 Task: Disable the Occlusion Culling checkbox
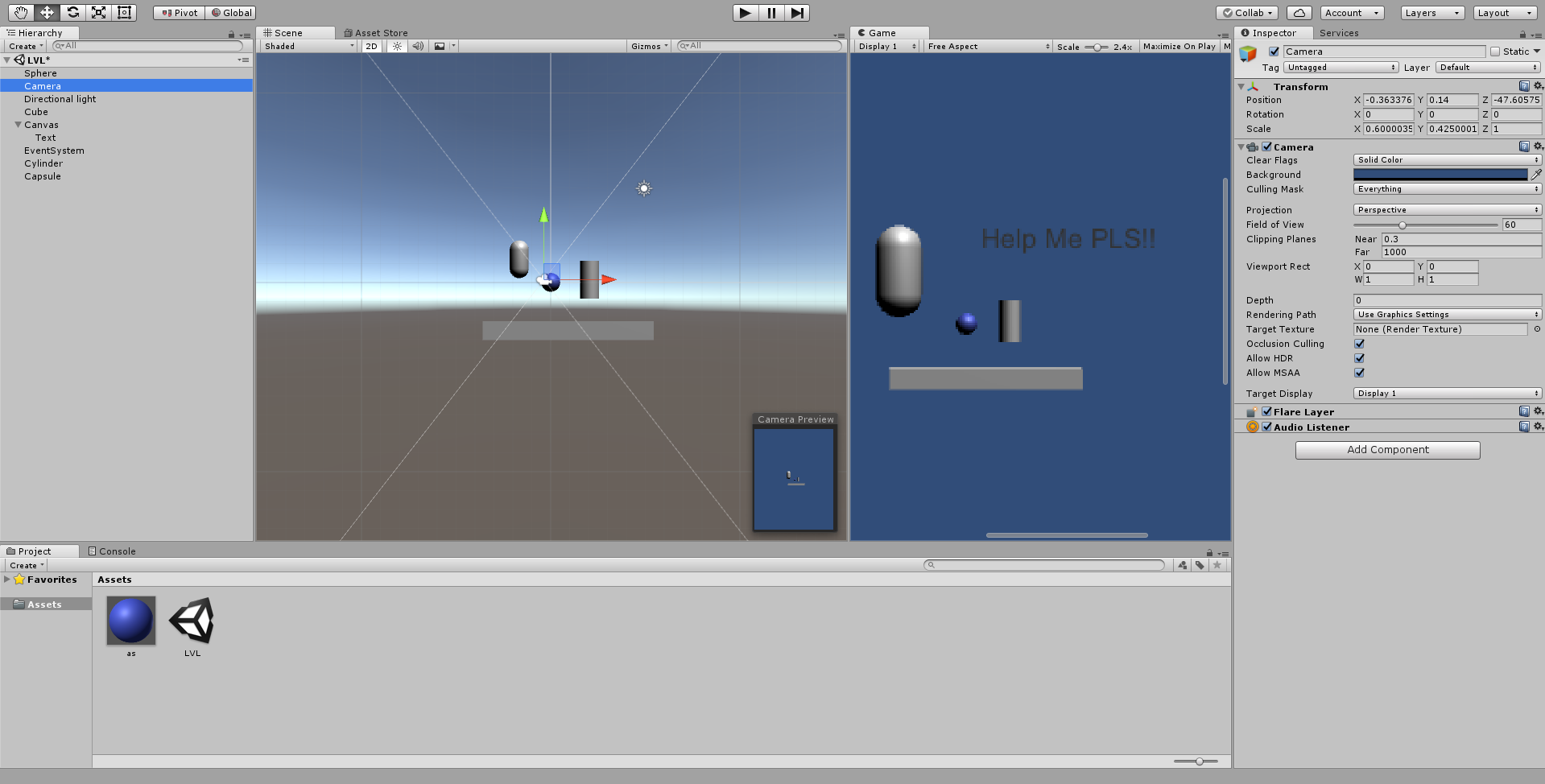[1358, 344]
